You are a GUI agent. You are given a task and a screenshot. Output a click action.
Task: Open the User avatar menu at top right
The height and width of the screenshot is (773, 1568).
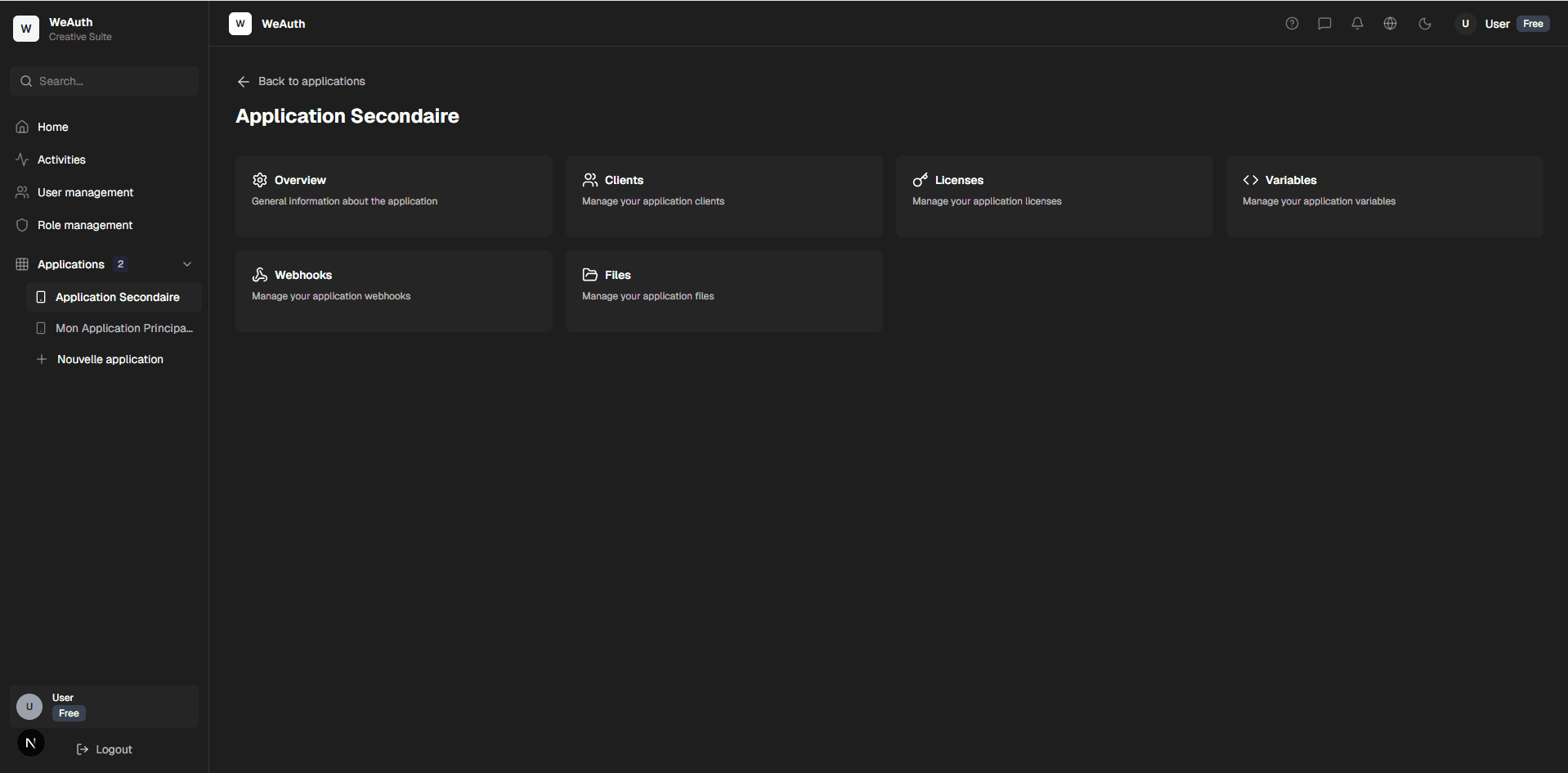tap(1466, 23)
